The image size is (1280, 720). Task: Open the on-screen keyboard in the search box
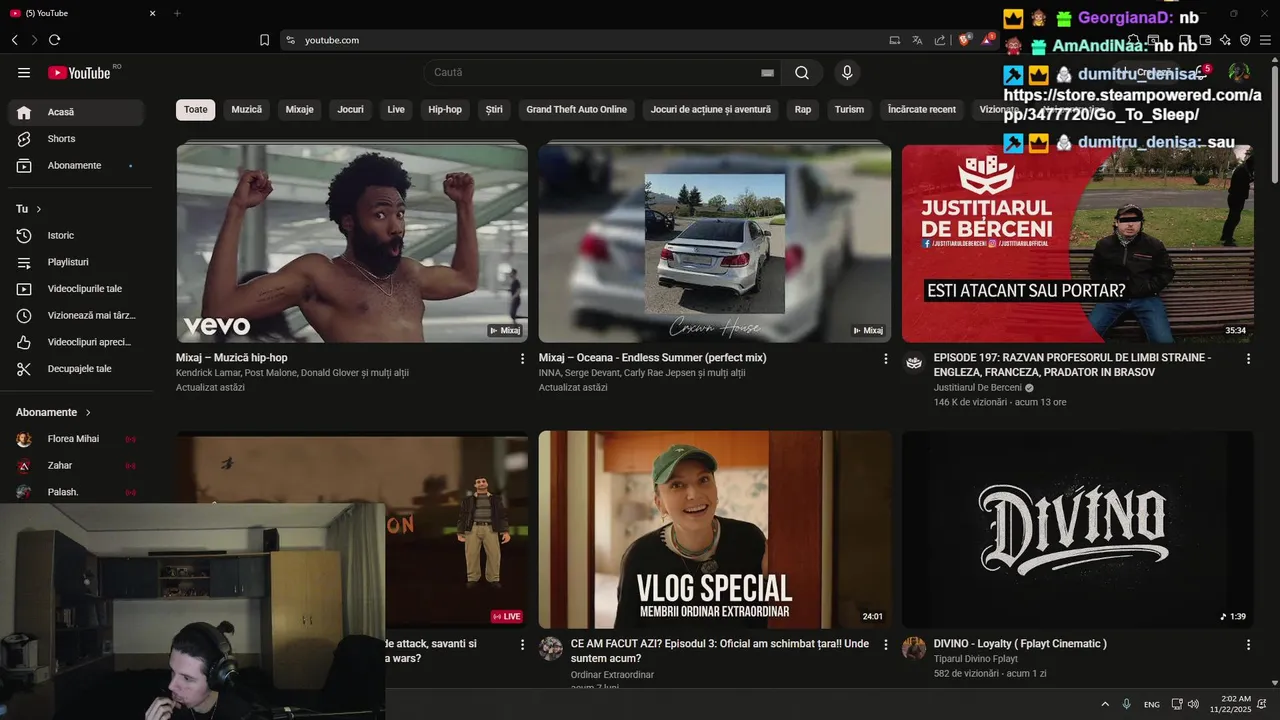click(767, 73)
